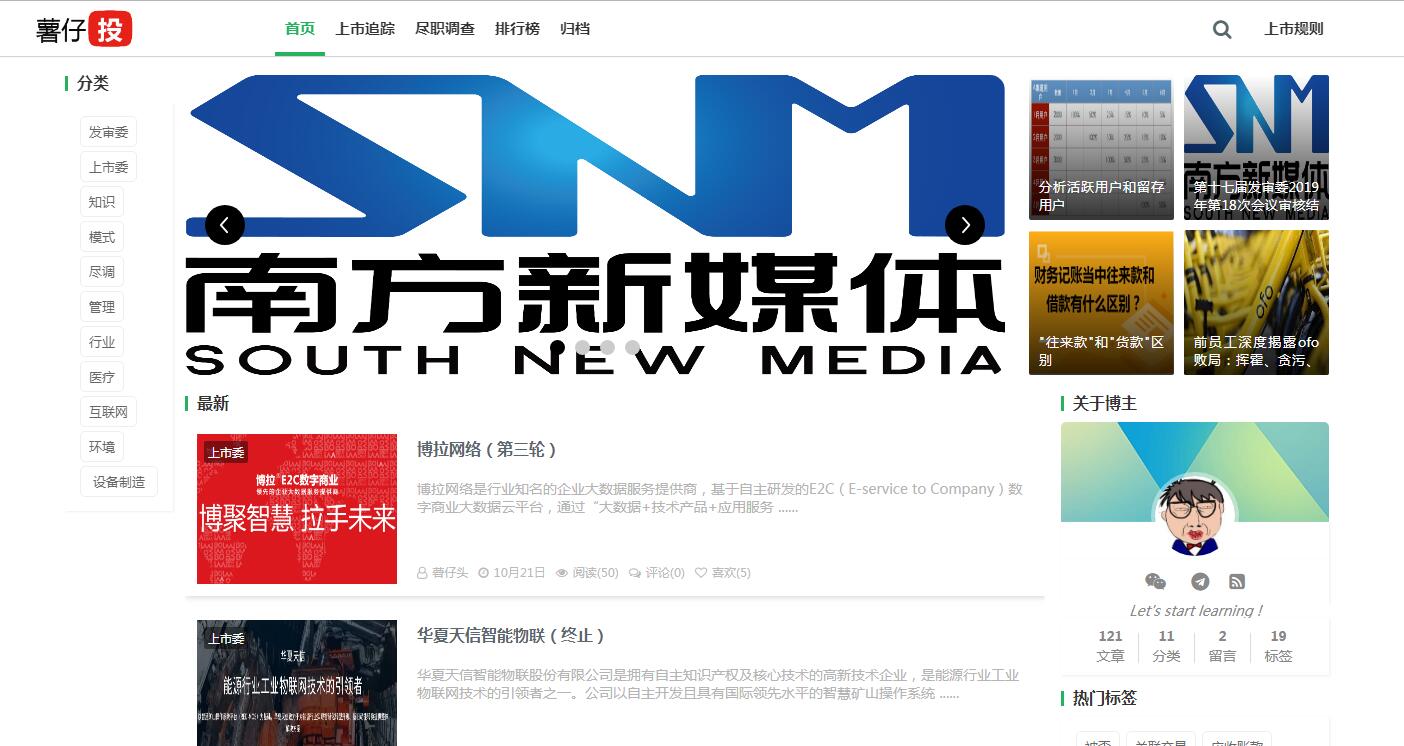Open the 前员工深度揭露ofo败局 thumbnail
This screenshot has width=1404, height=746.
(x=1256, y=303)
